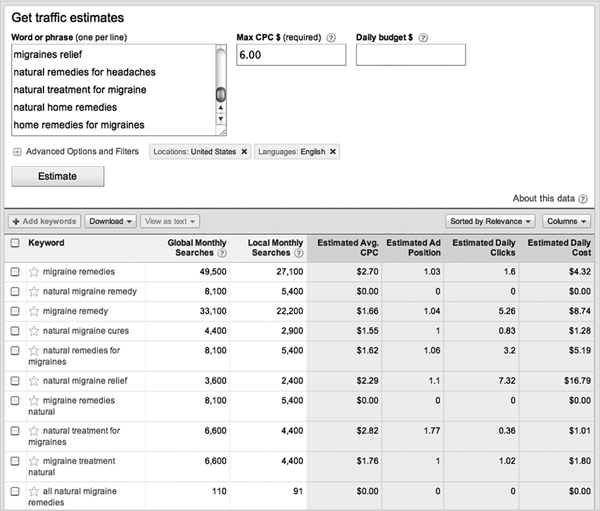
Task: Check the 'natural migraine remedy' row checkbox
Action: pyautogui.click(x=15, y=292)
